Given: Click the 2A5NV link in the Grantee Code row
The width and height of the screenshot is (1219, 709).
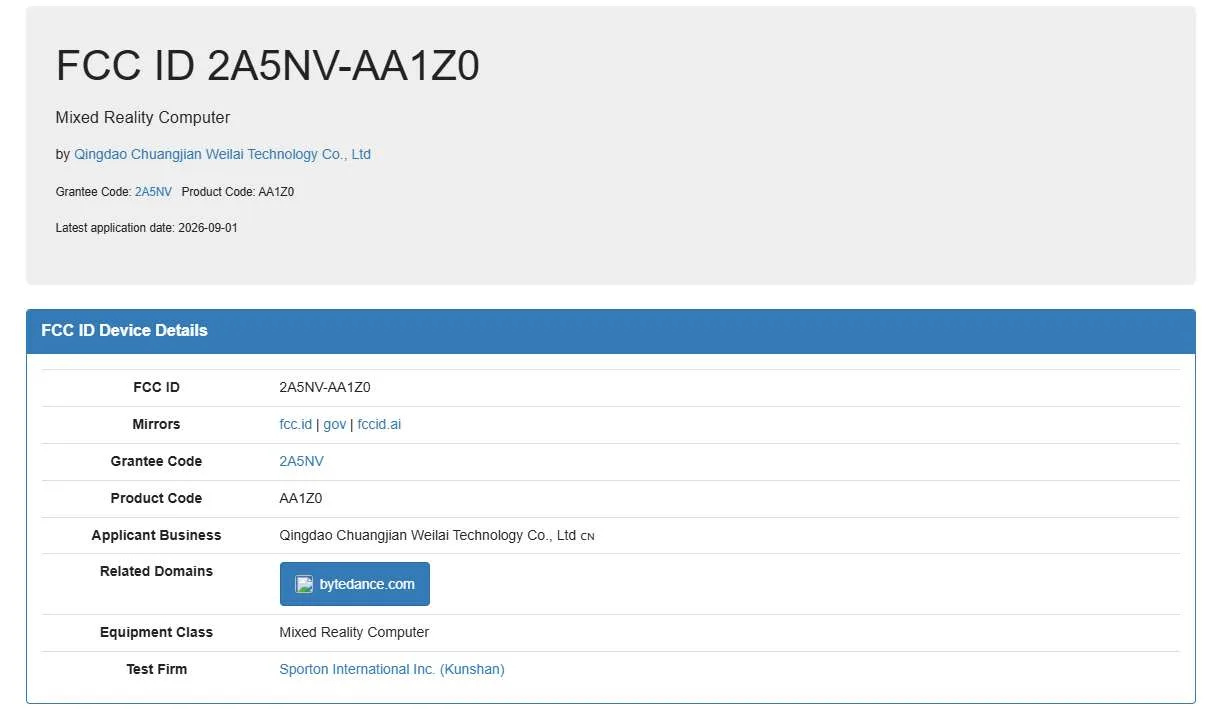Looking at the screenshot, I should coord(301,461).
